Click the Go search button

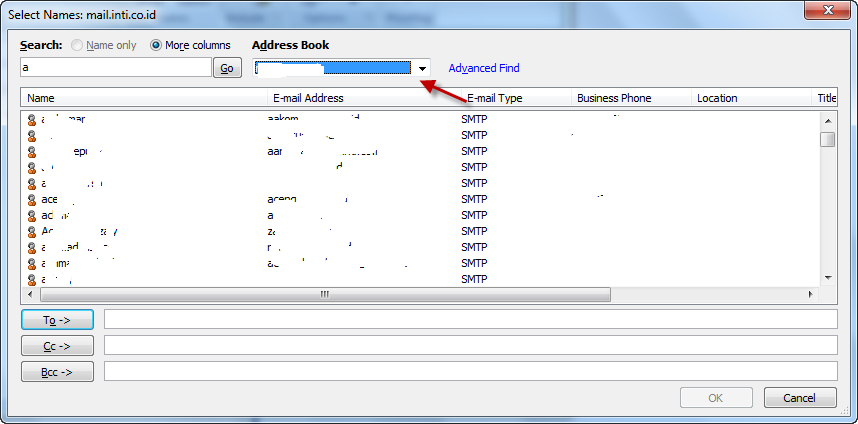pyautogui.click(x=227, y=68)
